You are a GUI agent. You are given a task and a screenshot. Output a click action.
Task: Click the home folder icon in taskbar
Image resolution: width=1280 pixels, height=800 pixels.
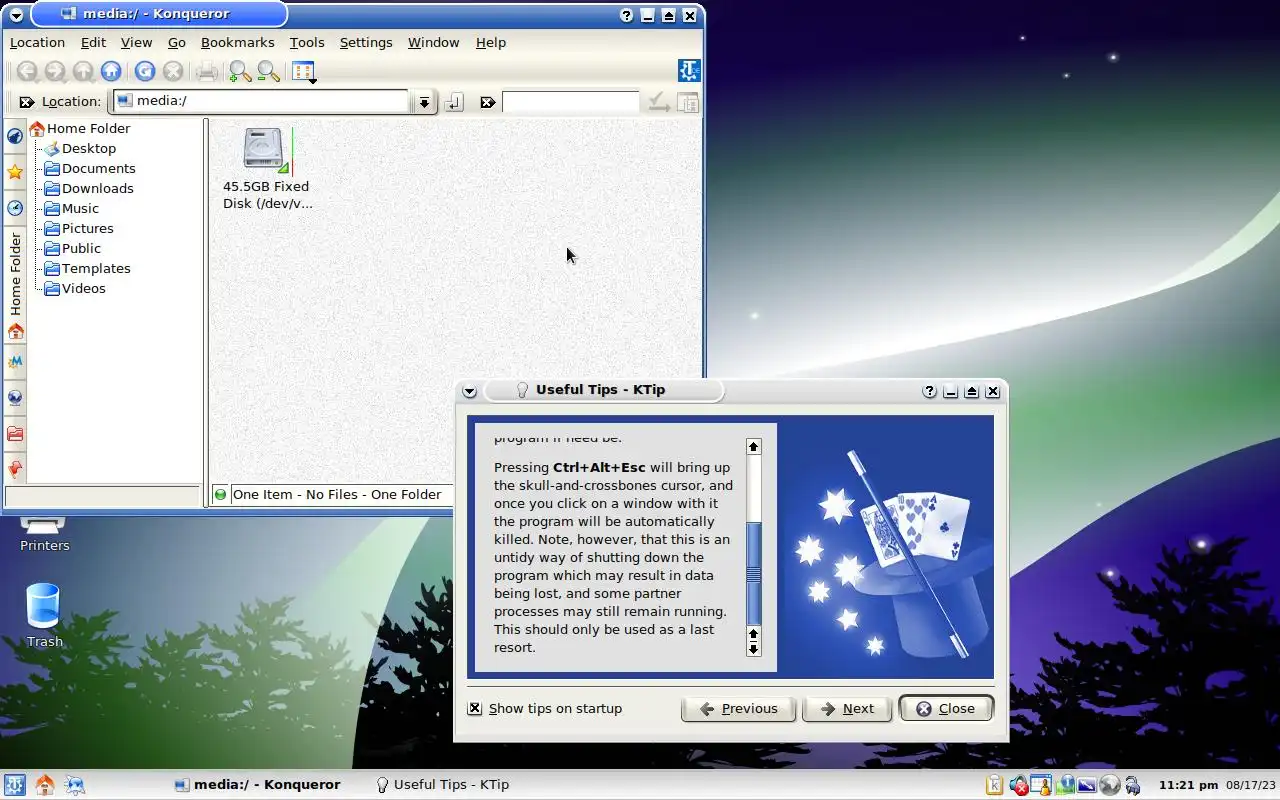pos(45,784)
